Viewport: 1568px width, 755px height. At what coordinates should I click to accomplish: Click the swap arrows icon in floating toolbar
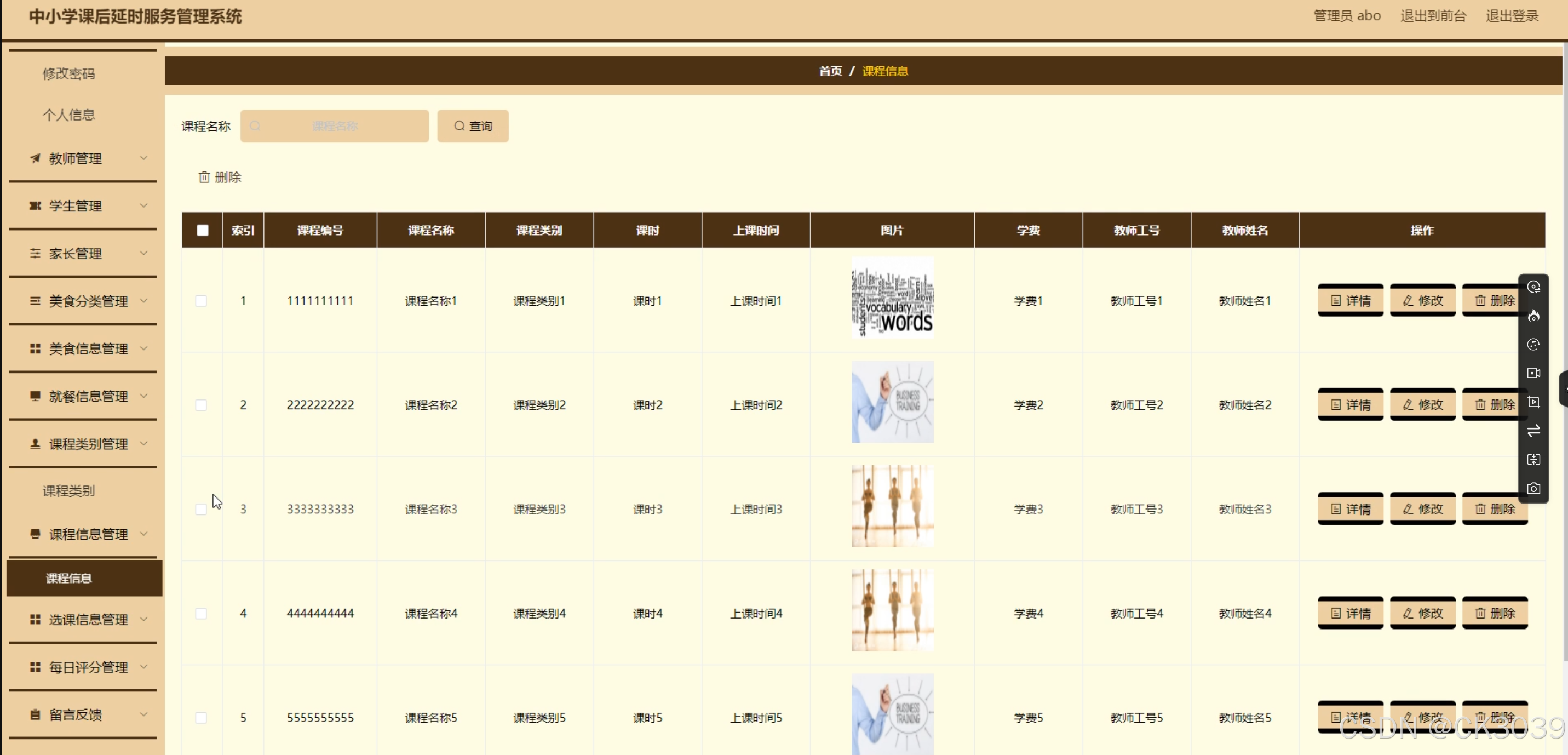(1533, 431)
